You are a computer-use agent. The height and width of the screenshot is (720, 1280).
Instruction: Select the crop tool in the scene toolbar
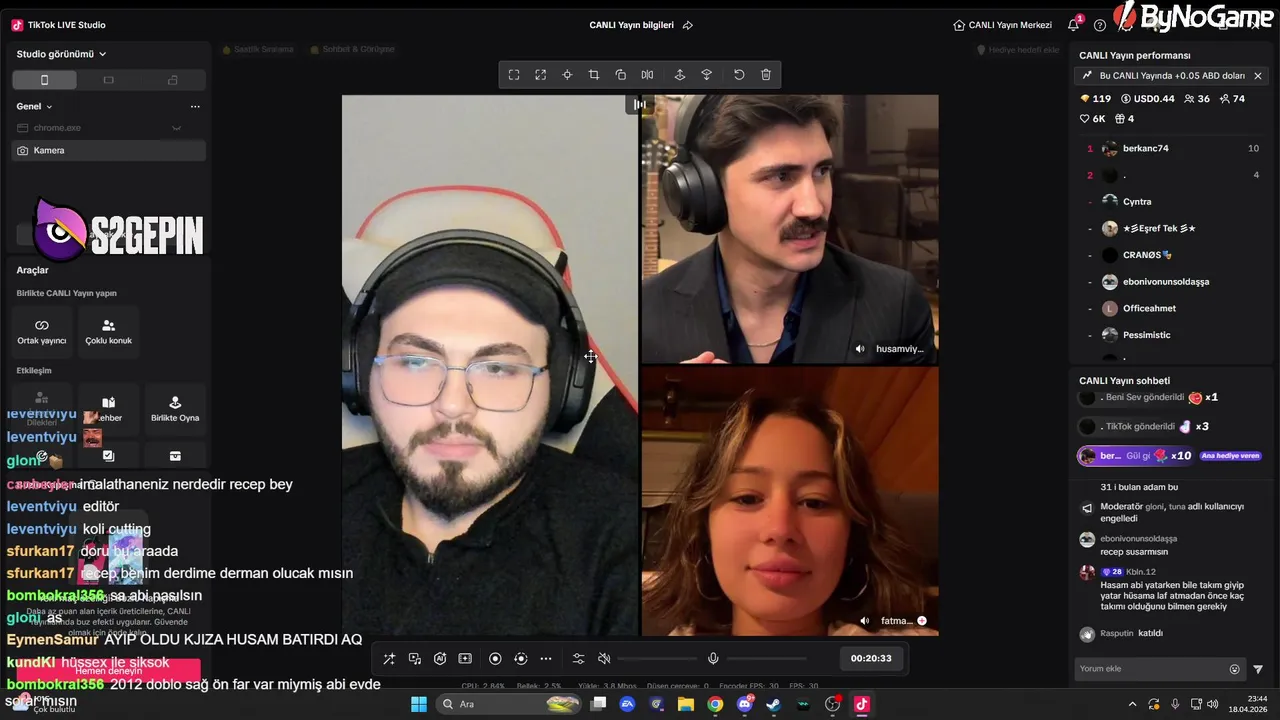pos(594,75)
